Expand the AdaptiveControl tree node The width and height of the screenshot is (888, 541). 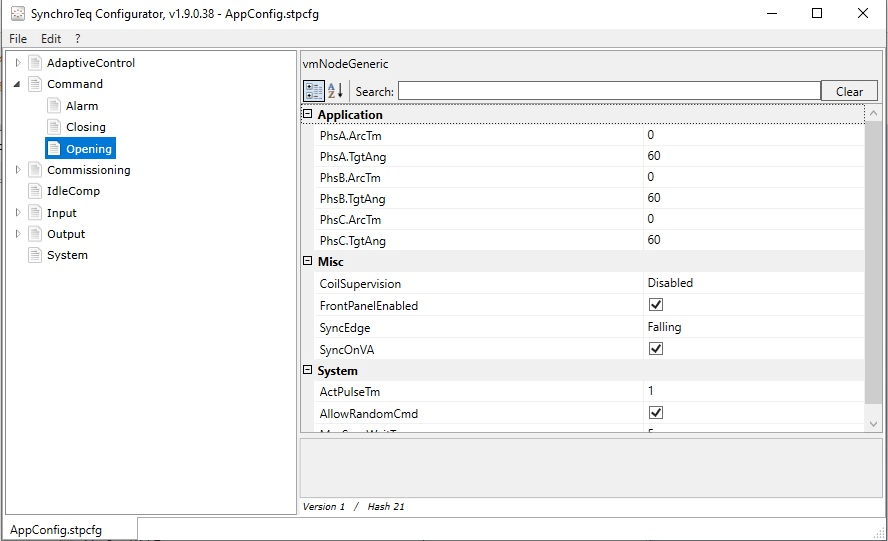[18, 63]
